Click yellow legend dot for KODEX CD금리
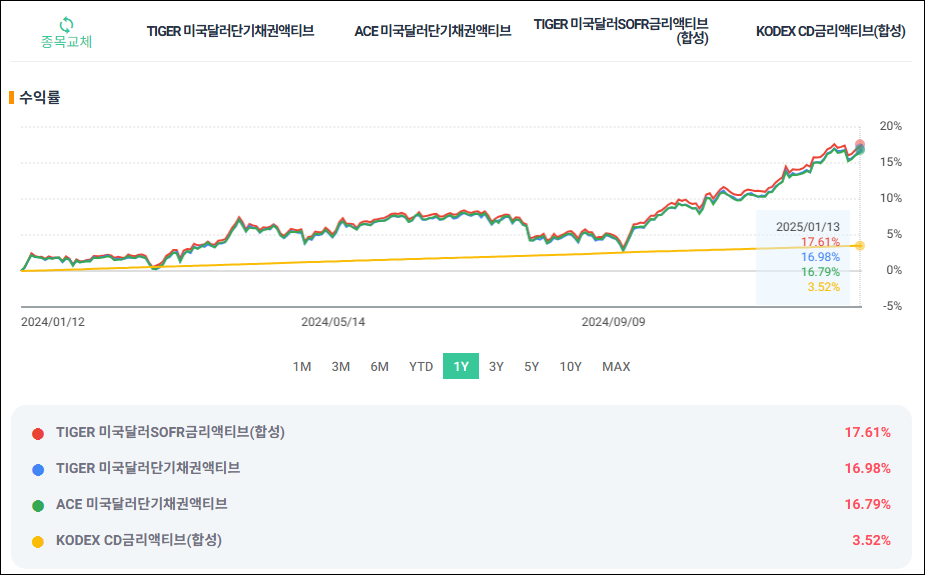The height and width of the screenshot is (575, 925). pos(38,542)
